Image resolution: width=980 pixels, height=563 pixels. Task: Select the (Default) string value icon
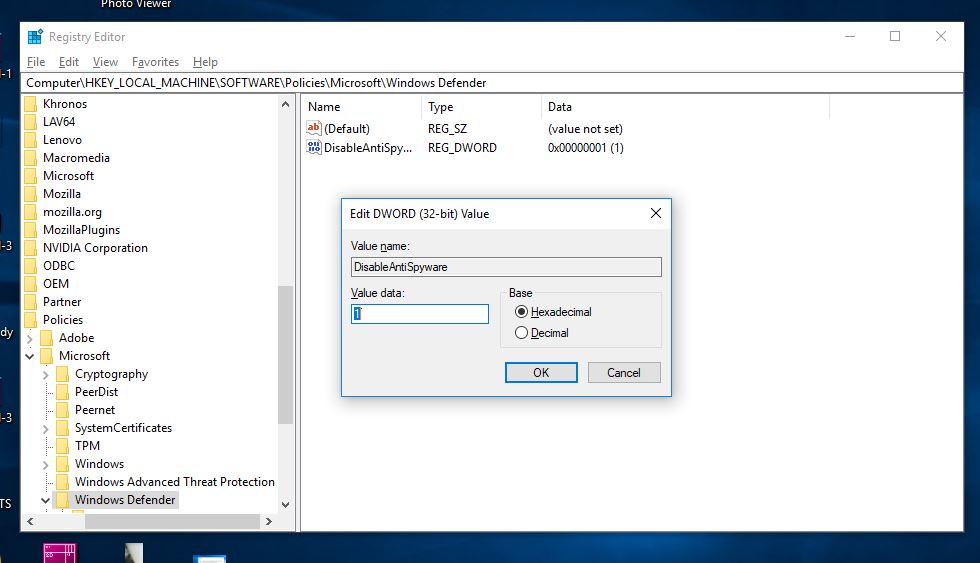tap(313, 128)
